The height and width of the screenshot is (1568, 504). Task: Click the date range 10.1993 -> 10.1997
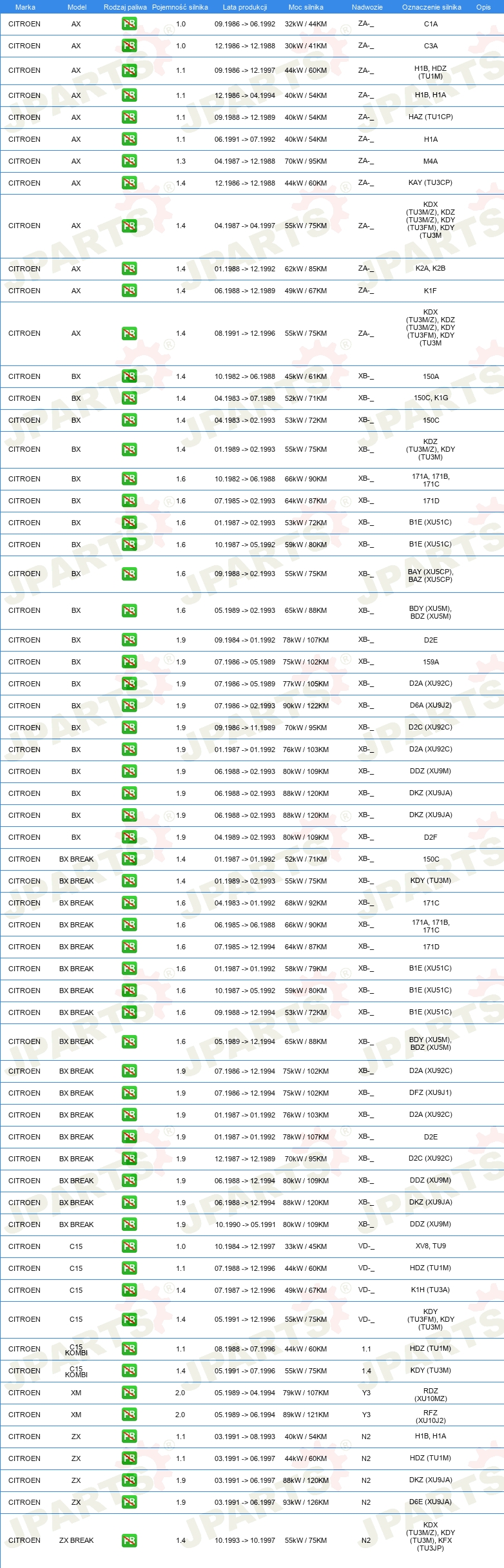[245, 1540]
